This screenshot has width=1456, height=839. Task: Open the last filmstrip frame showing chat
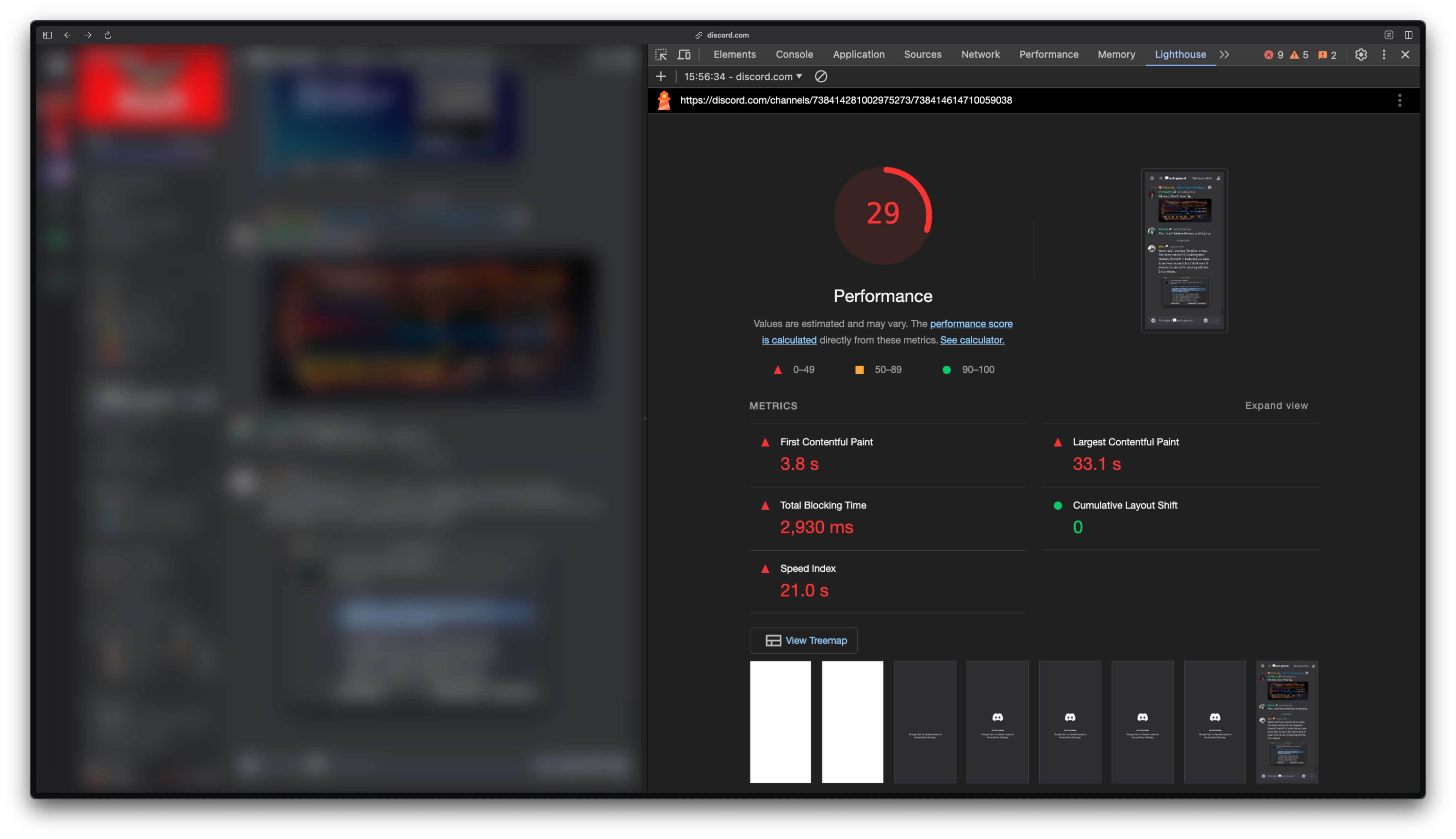pyautogui.click(x=1287, y=722)
